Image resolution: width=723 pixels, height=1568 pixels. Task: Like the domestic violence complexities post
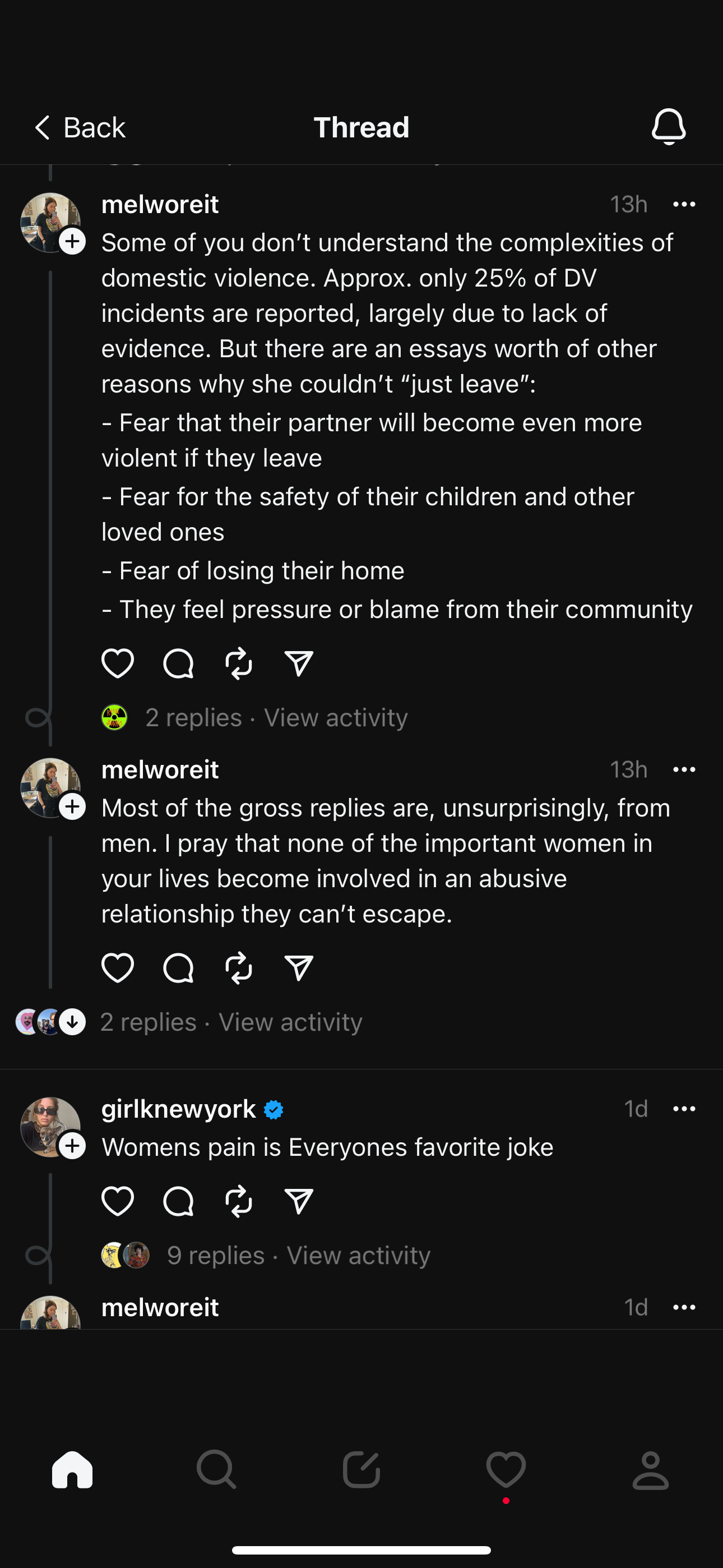pos(118,663)
